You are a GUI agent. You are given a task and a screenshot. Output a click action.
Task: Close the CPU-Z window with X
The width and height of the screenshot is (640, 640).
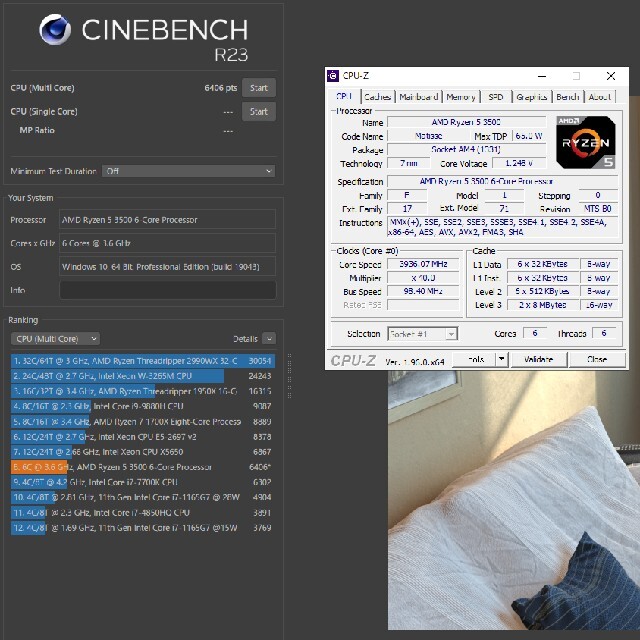pos(611,76)
